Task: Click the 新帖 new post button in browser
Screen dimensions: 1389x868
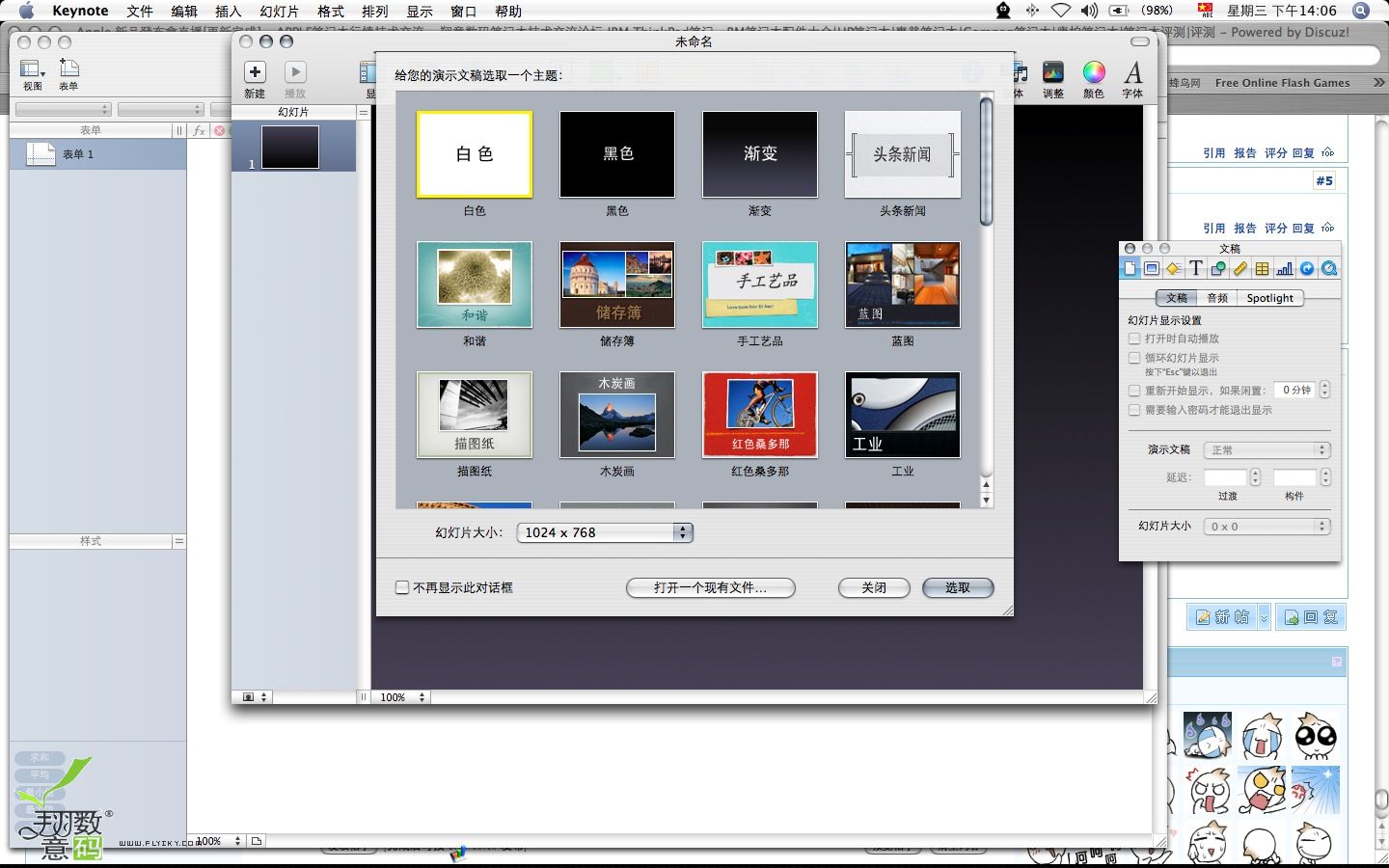Action: click(1222, 617)
